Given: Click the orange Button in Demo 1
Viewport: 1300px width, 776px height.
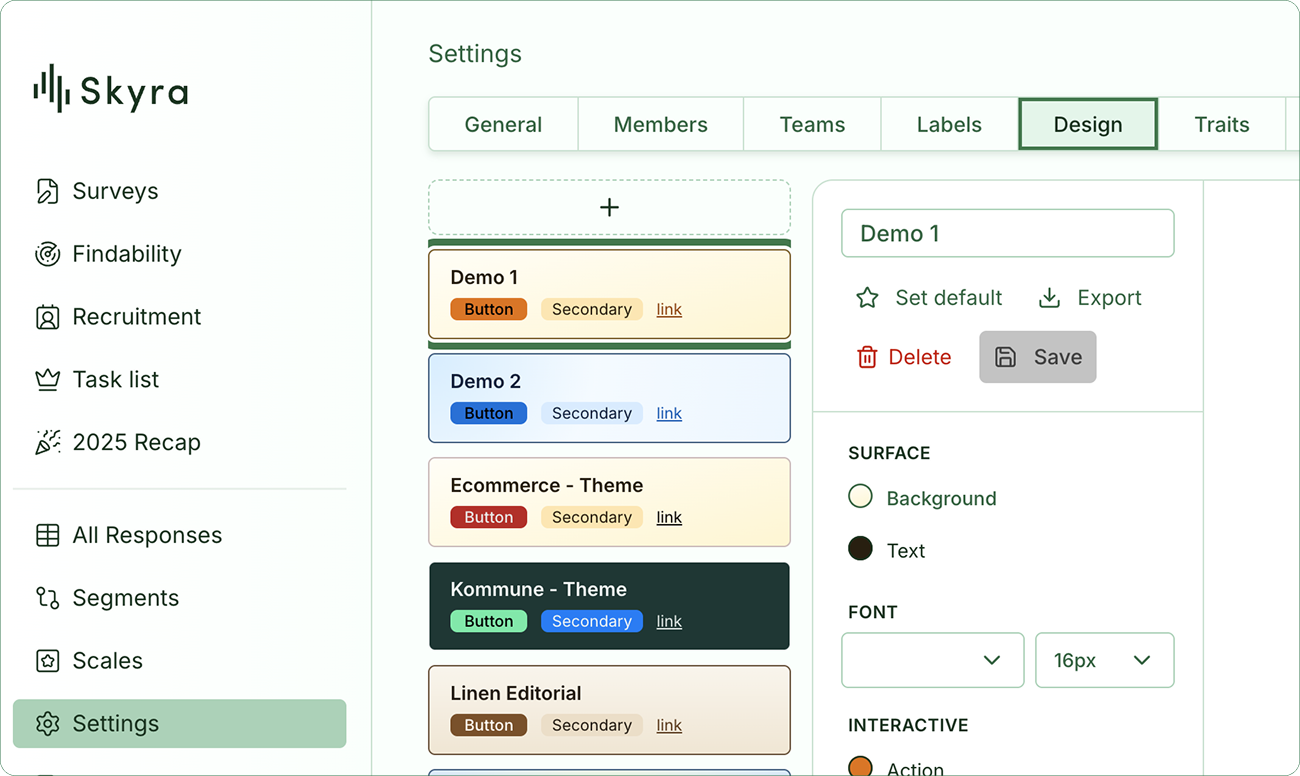Looking at the screenshot, I should (x=489, y=309).
